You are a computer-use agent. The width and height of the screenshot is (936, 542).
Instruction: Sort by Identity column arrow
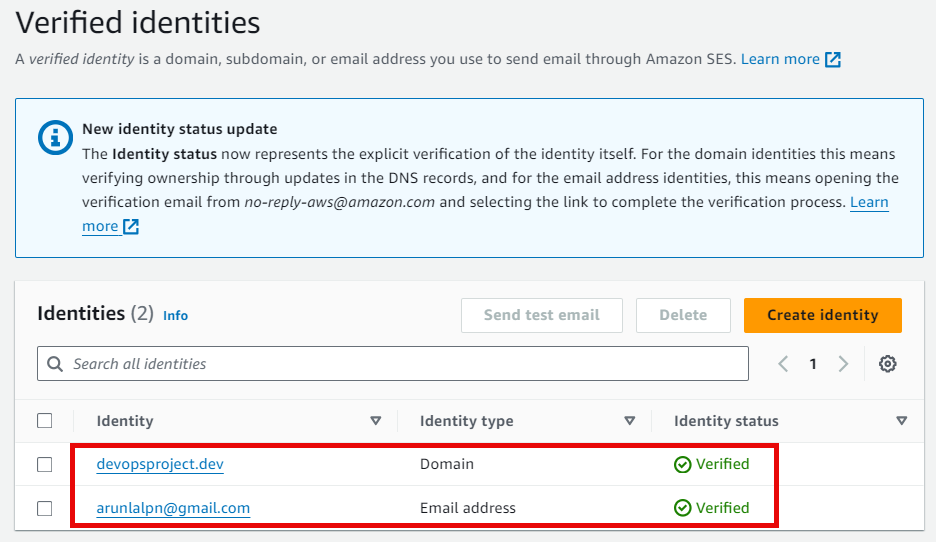pos(375,421)
